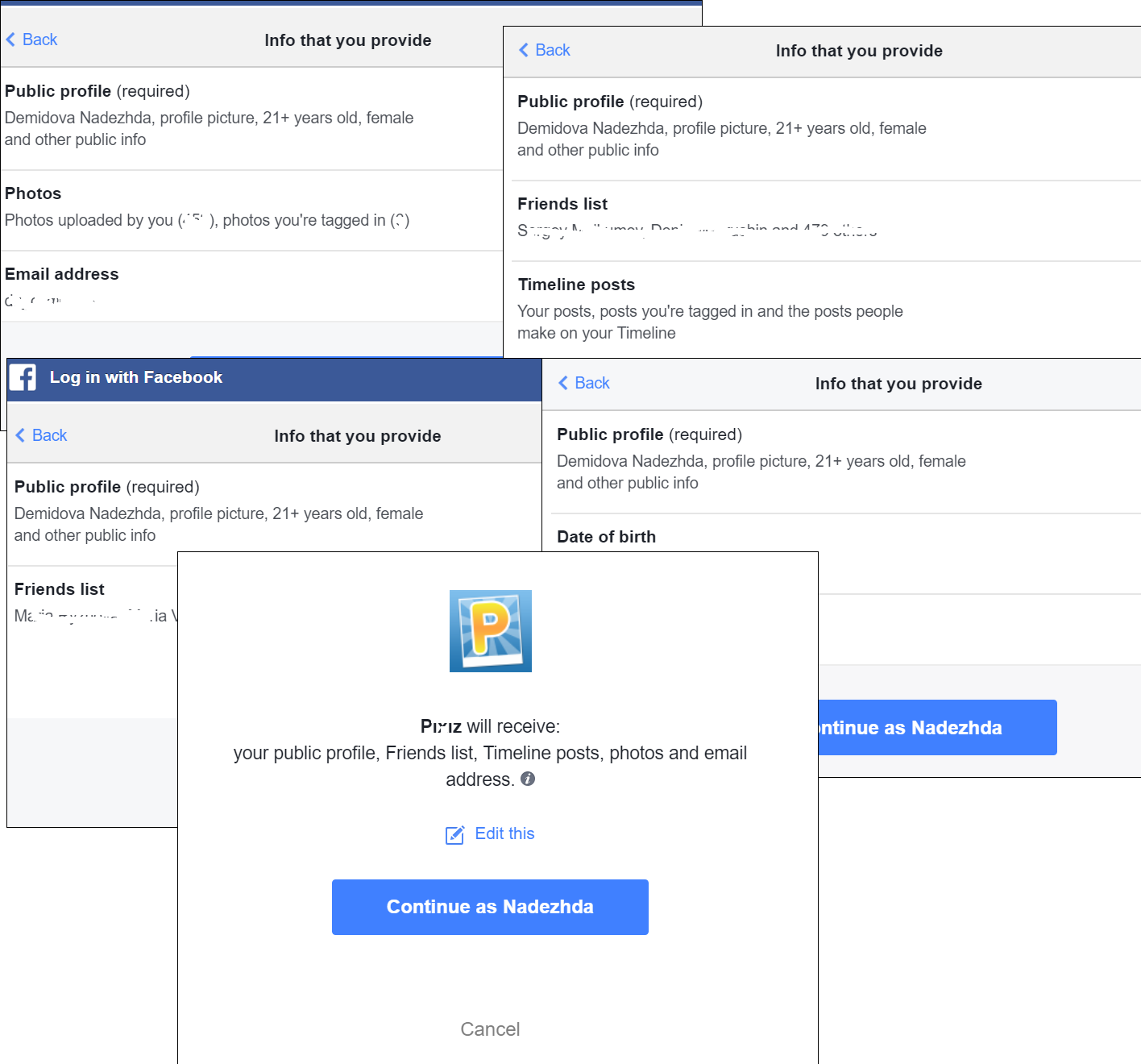Cancel the Facebook login dialog
Screen dimensions: 1141x1064
point(490,1029)
